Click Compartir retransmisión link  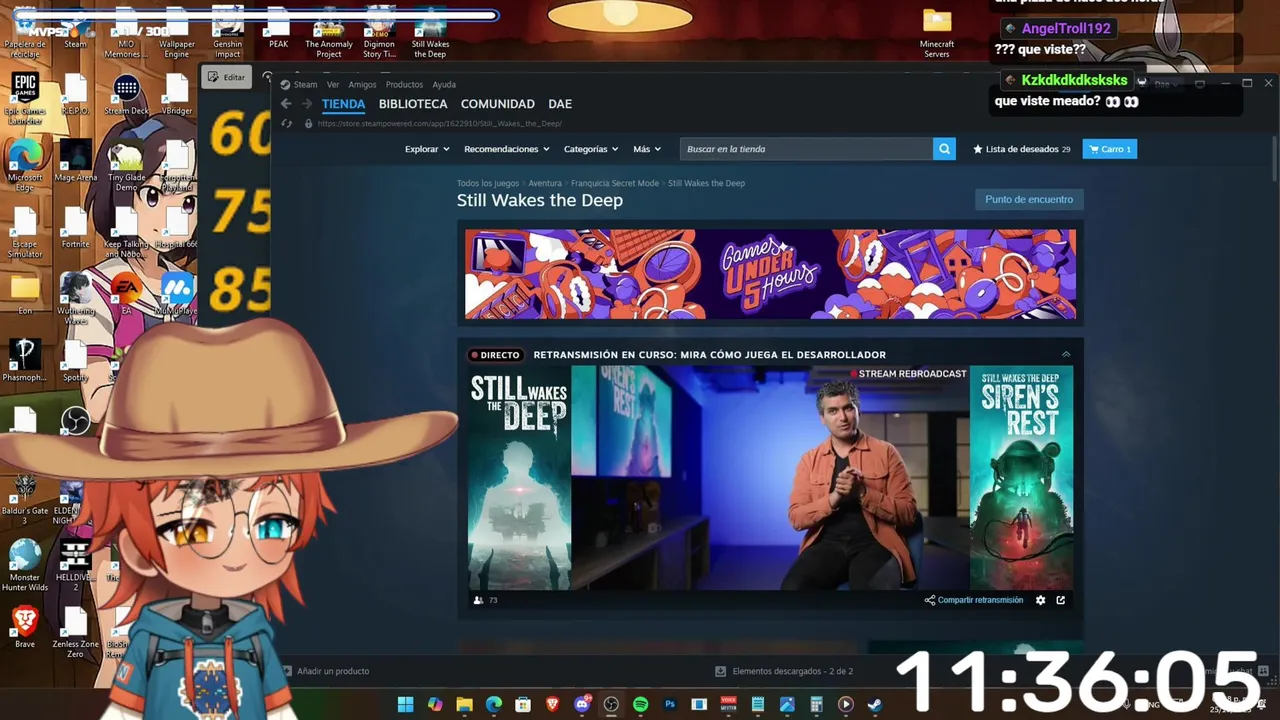click(x=974, y=600)
